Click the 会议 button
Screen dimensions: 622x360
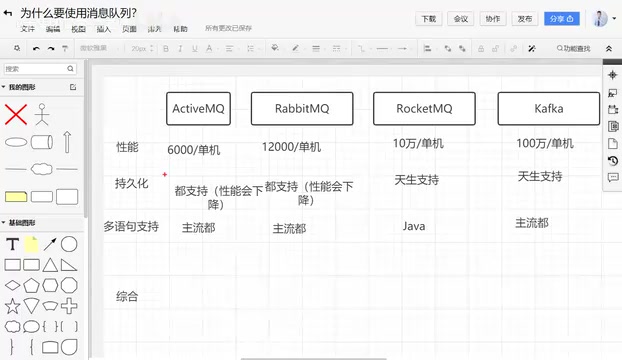click(461, 19)
